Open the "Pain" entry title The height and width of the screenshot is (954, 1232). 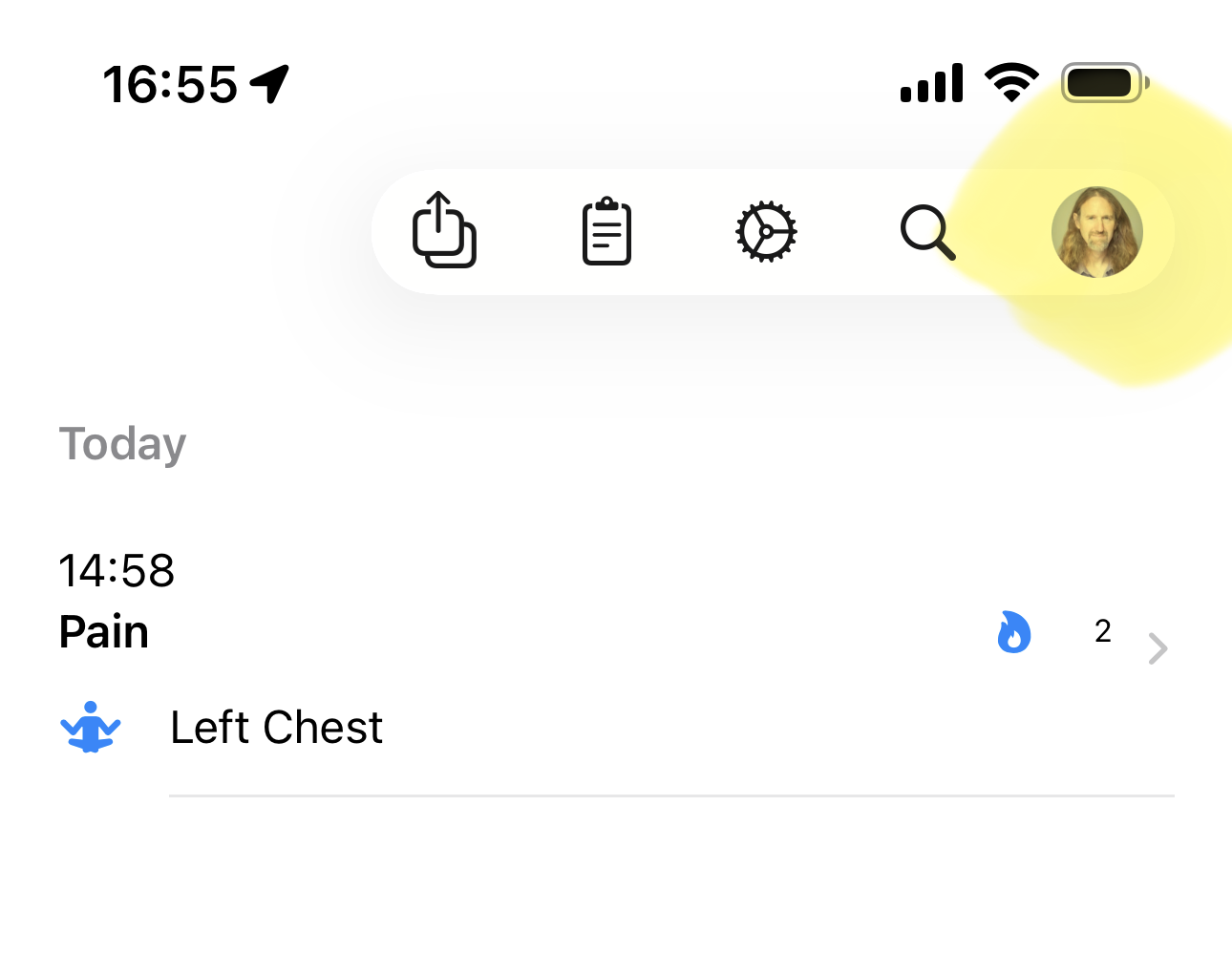104,632
